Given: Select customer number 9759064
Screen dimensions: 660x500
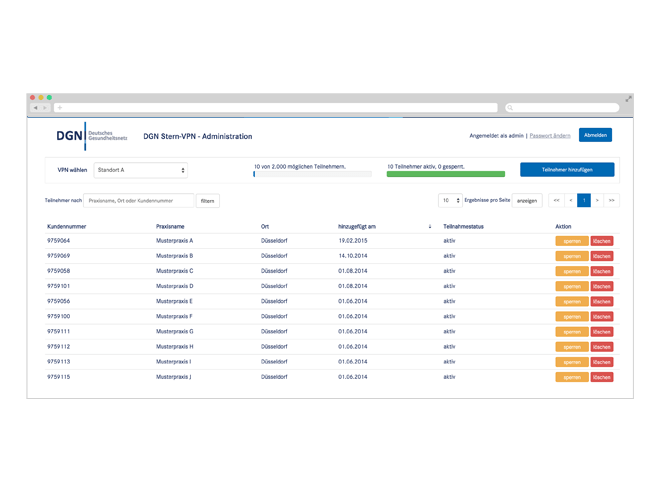Looking at the screenshot, I should (59, 241).
